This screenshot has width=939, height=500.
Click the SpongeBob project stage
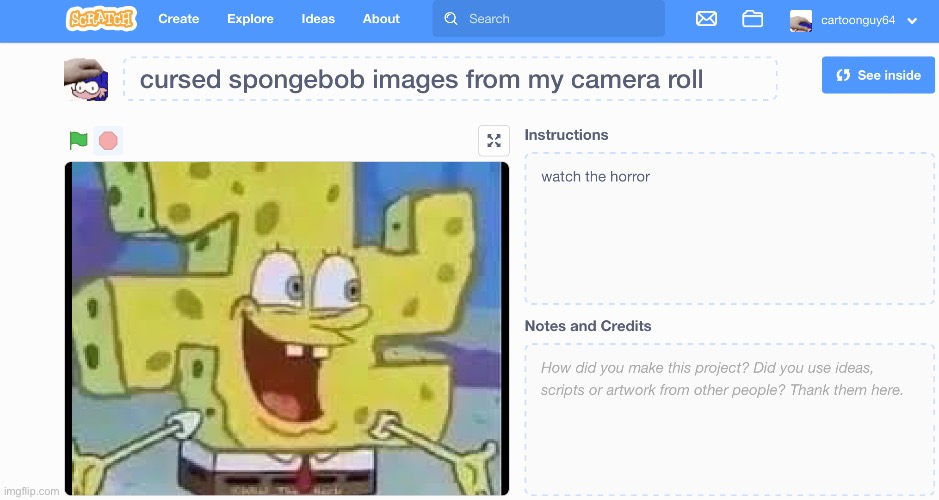(x=287, y=328)
